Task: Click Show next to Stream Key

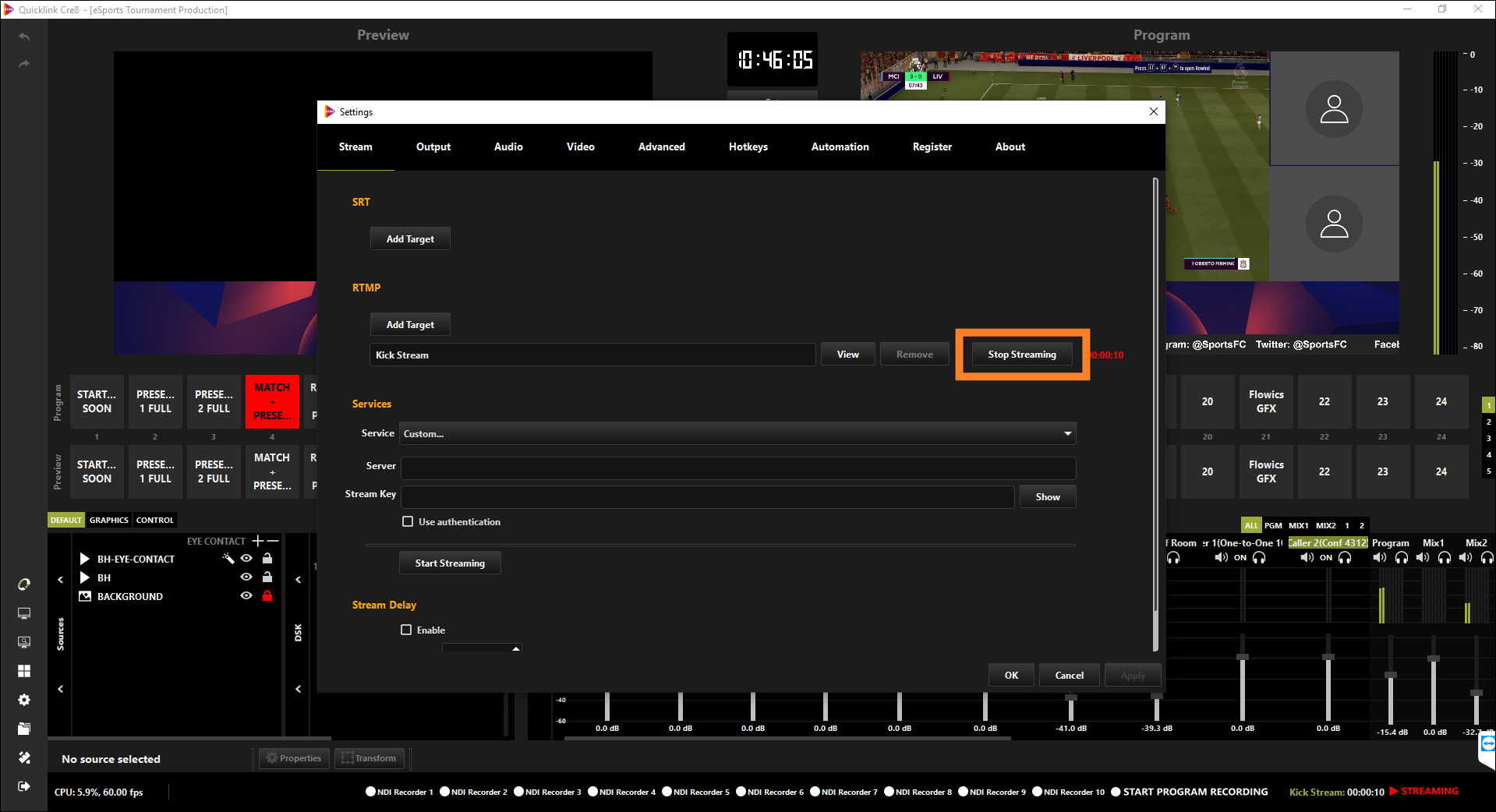Action: (1047, 496)
